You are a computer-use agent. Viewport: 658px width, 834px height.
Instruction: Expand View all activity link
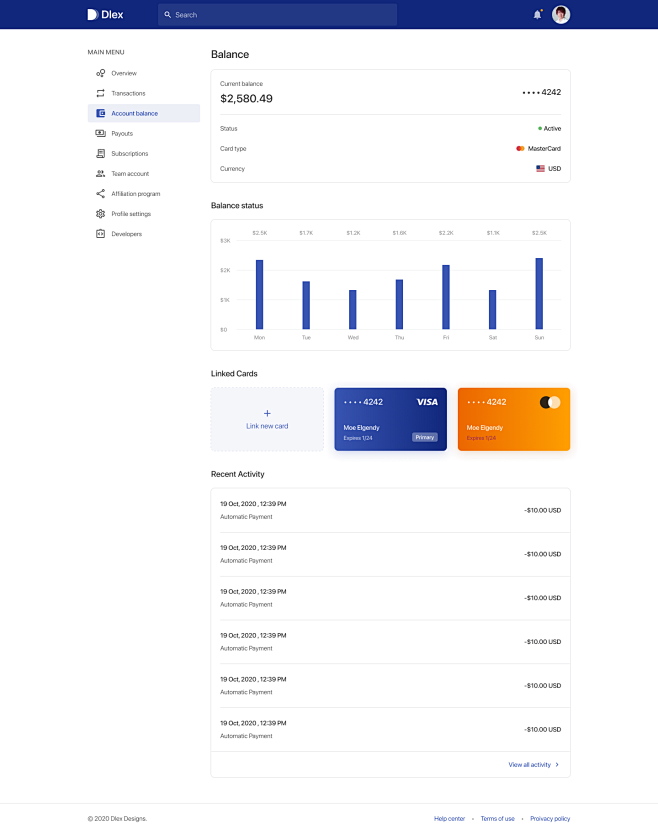[533, 764]
